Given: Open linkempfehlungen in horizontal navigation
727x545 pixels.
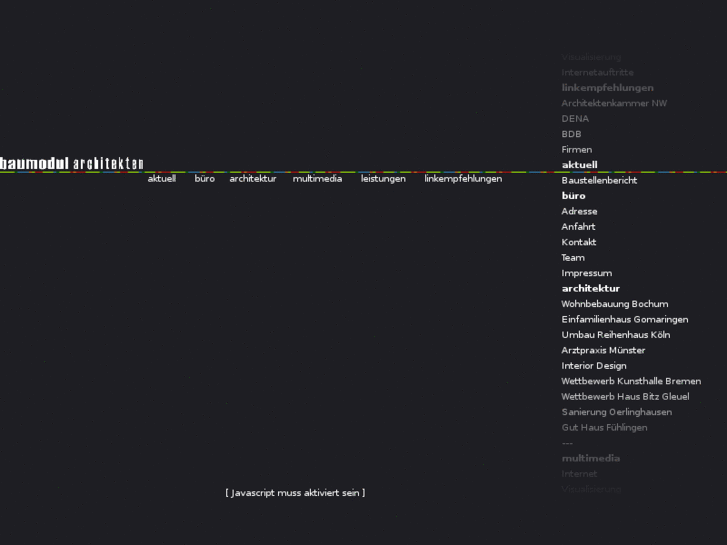Looking at the screenshot, I should pyautogui.click(x=463, y=179).
